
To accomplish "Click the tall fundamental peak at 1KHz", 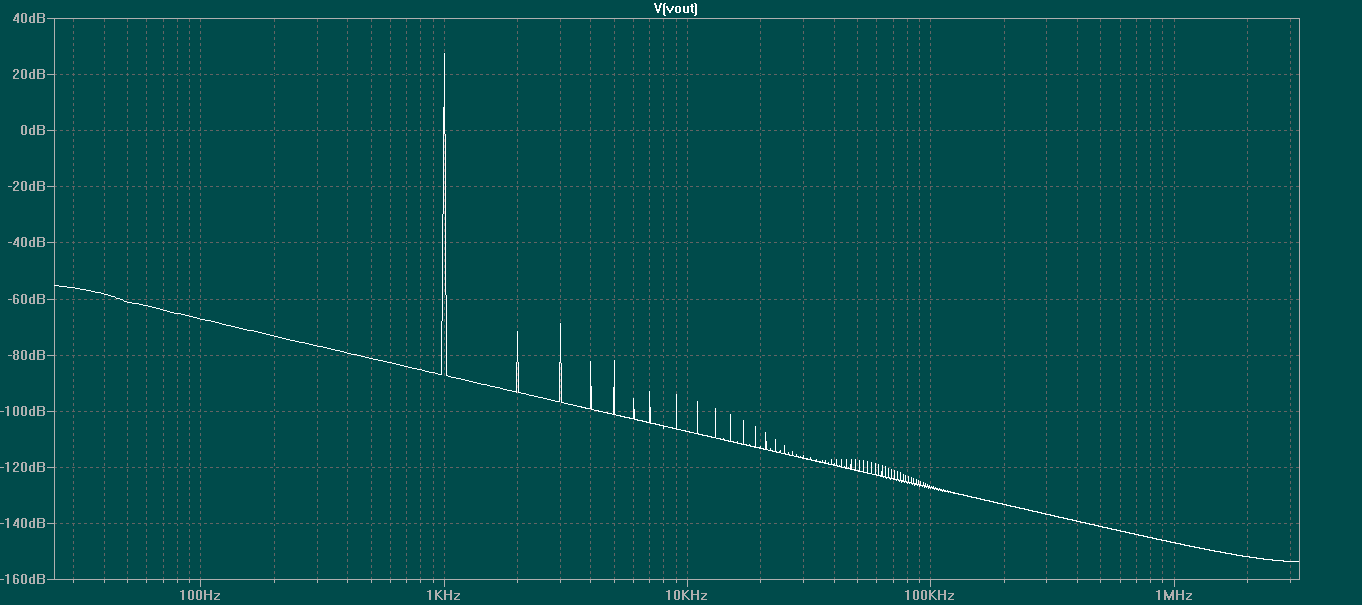I will pyautogui.click(x=444, y=214).
